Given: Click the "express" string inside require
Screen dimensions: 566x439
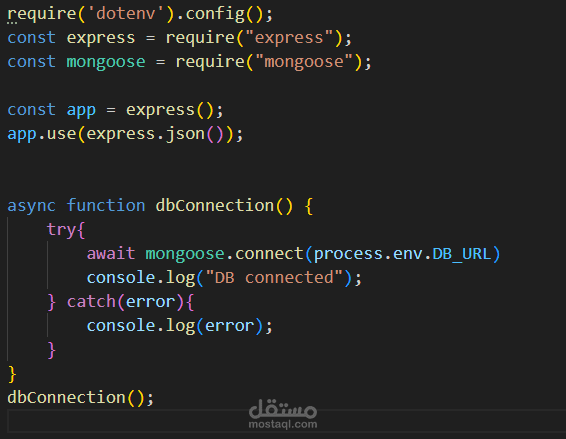Looking at the screenshot, I should pos(289,38).
